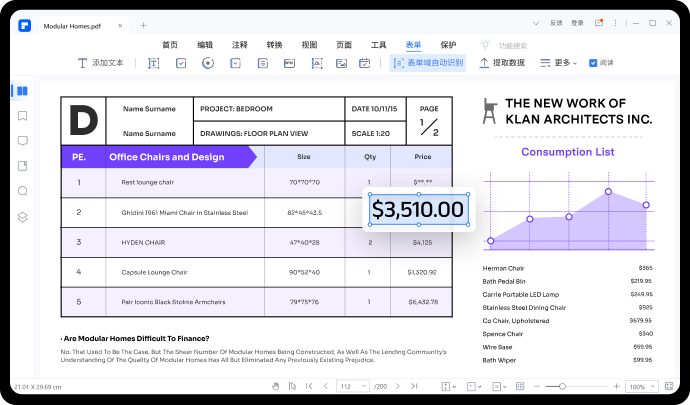This screenshot has height=405, width=690.
Task: Toggle the 阅读 reading mode checkbox
Action: point(593,63)
